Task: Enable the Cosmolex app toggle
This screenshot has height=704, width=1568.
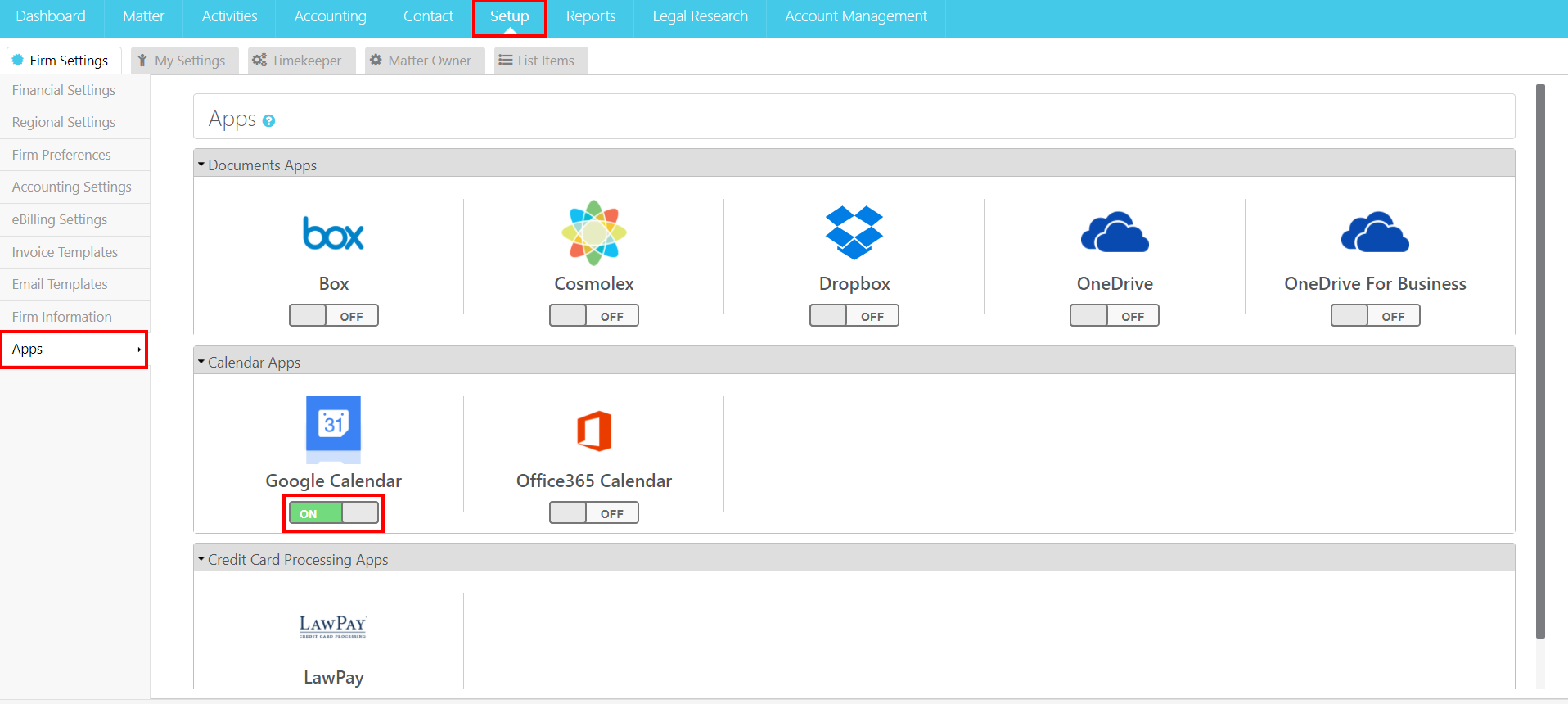Action: tap(594, 315)
